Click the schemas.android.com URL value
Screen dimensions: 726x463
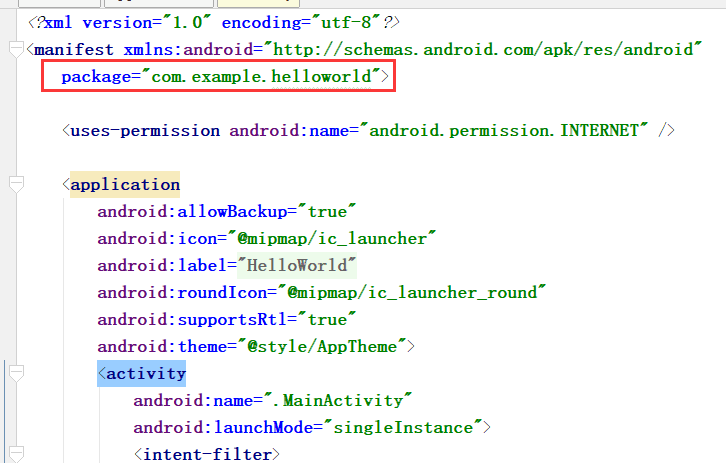tap(482, 50)
